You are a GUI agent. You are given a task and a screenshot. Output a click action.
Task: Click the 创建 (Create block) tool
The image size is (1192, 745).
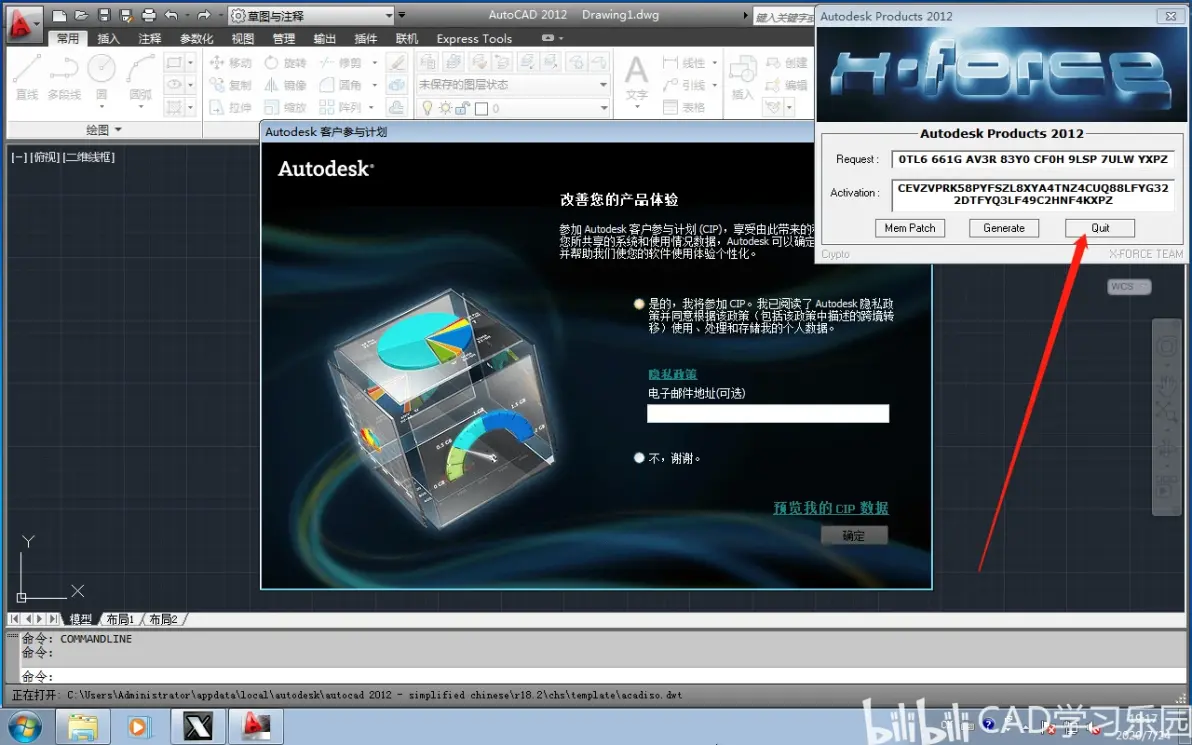pyautogui.click(x=787, y=62)
